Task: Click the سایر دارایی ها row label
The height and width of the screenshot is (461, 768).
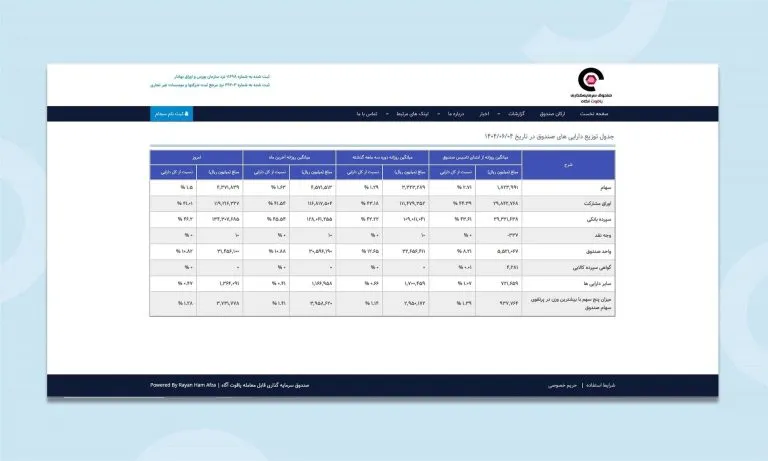Action: pyautogui.click(x=597, y=284)
